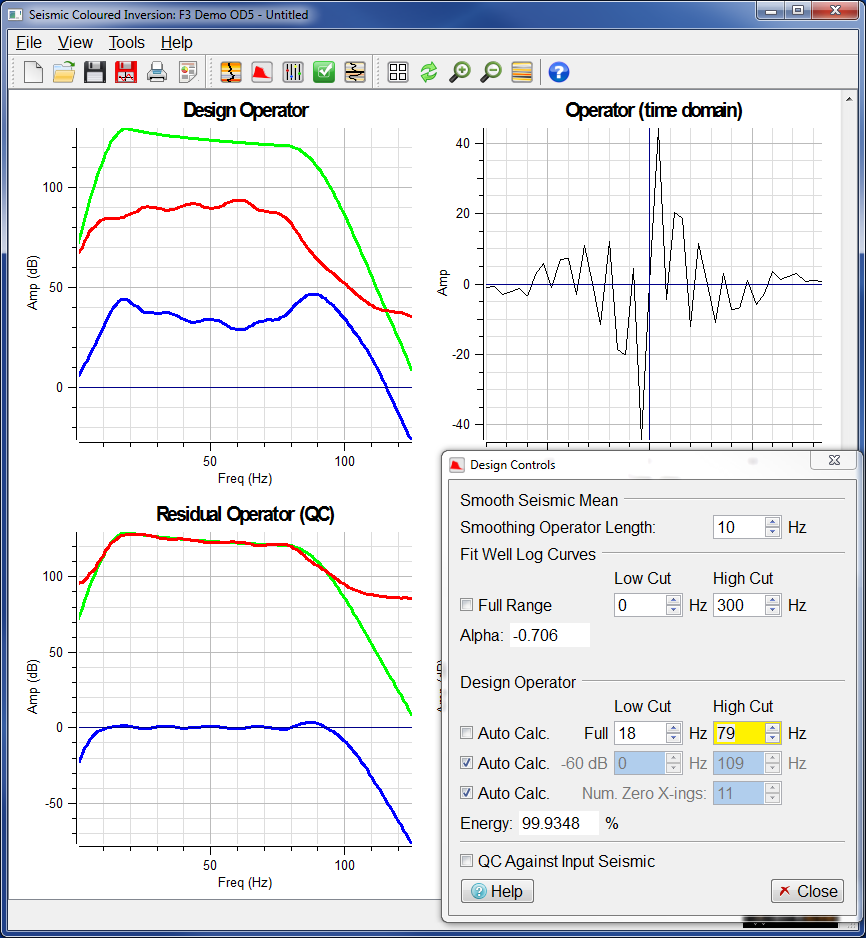Viewport: 866px width, 938px height.
Task: Maximize the Seismic Coloured Inversion window
Action: click(798, 11)
